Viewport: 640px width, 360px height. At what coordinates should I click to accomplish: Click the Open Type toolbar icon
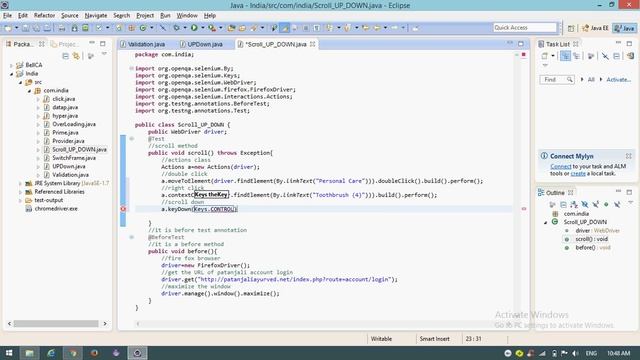[x=231, y=28]
